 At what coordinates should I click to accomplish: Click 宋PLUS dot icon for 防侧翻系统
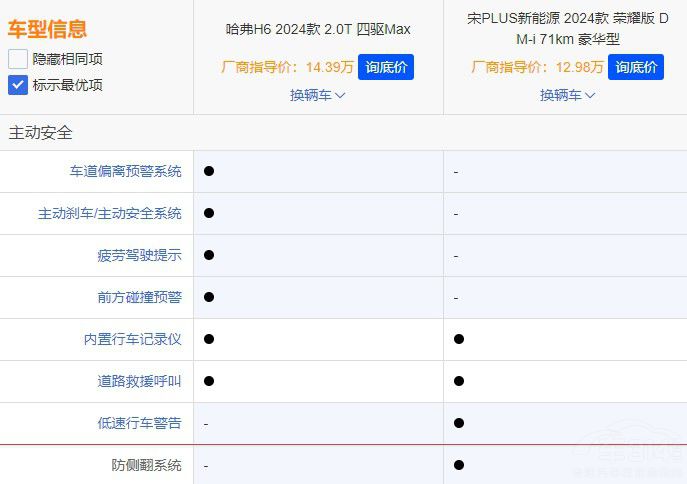pyautogui.click(x=458, y=465)
